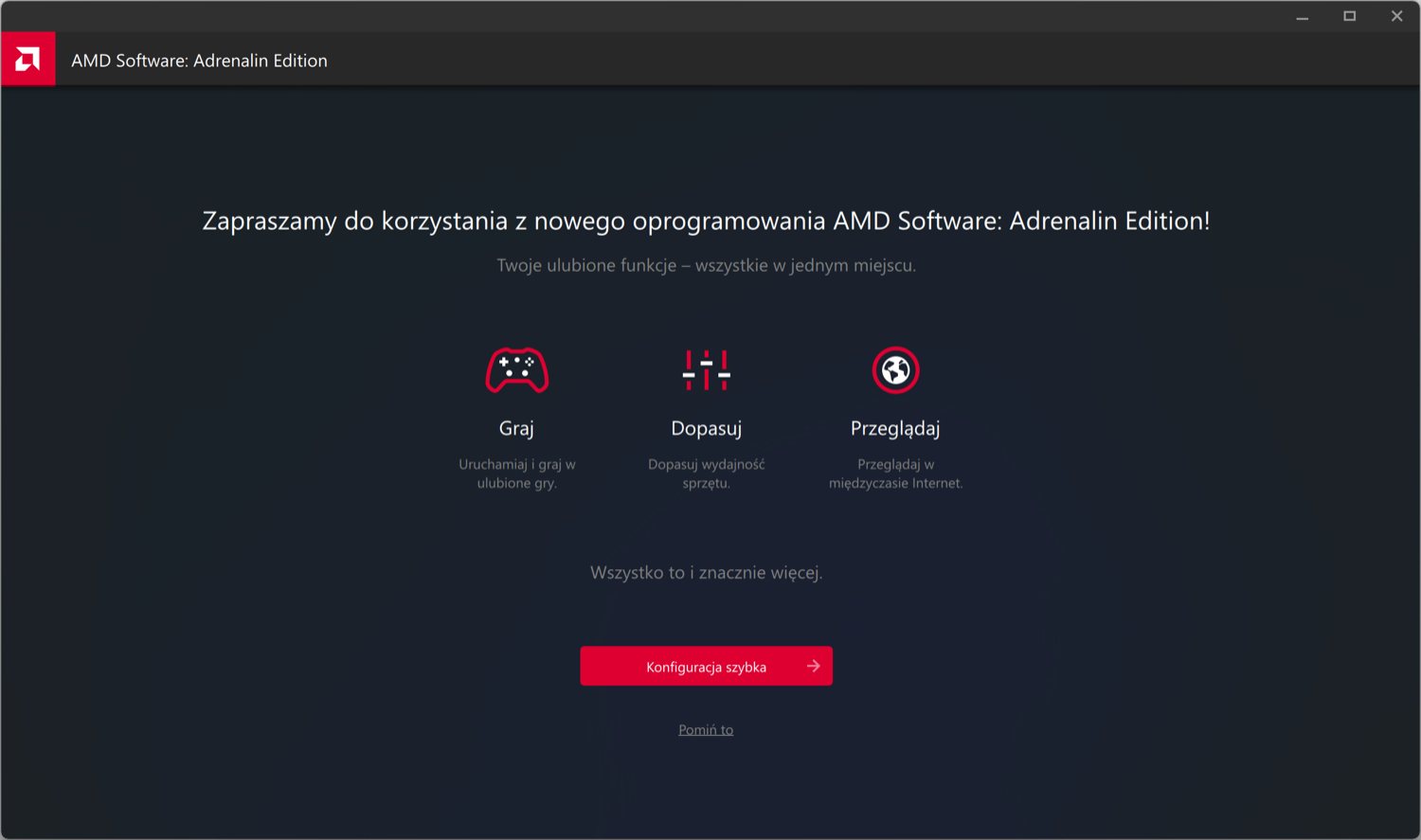1421x840 pixels.
Task: Click the Dopasuj sliders icon
Action: [707, 370]
